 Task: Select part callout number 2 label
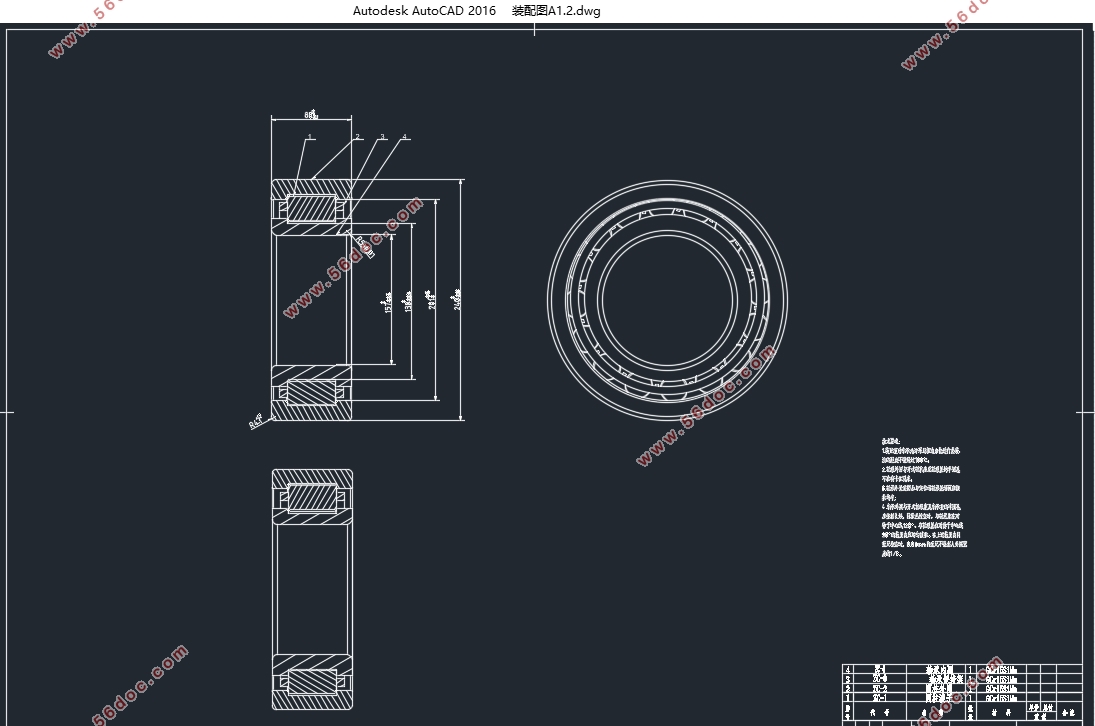358,137
